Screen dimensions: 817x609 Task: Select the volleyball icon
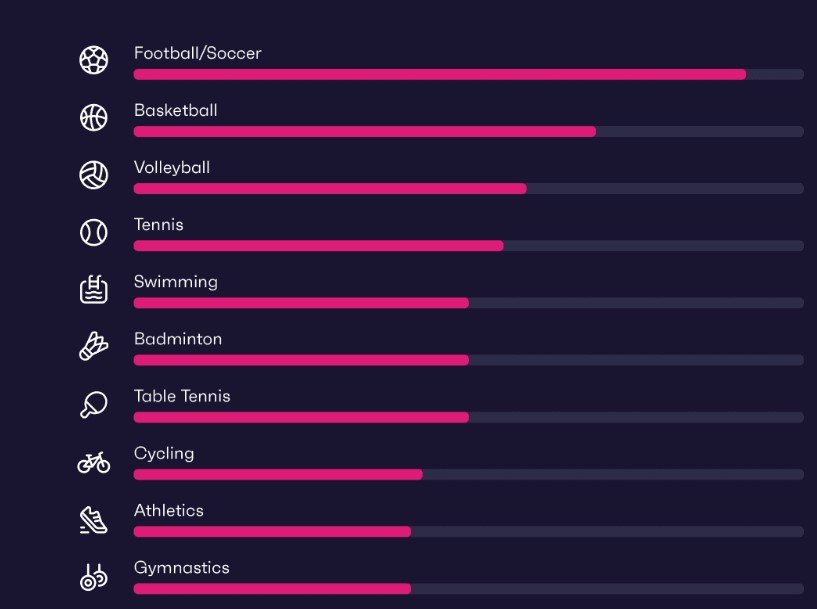(93, 175)
